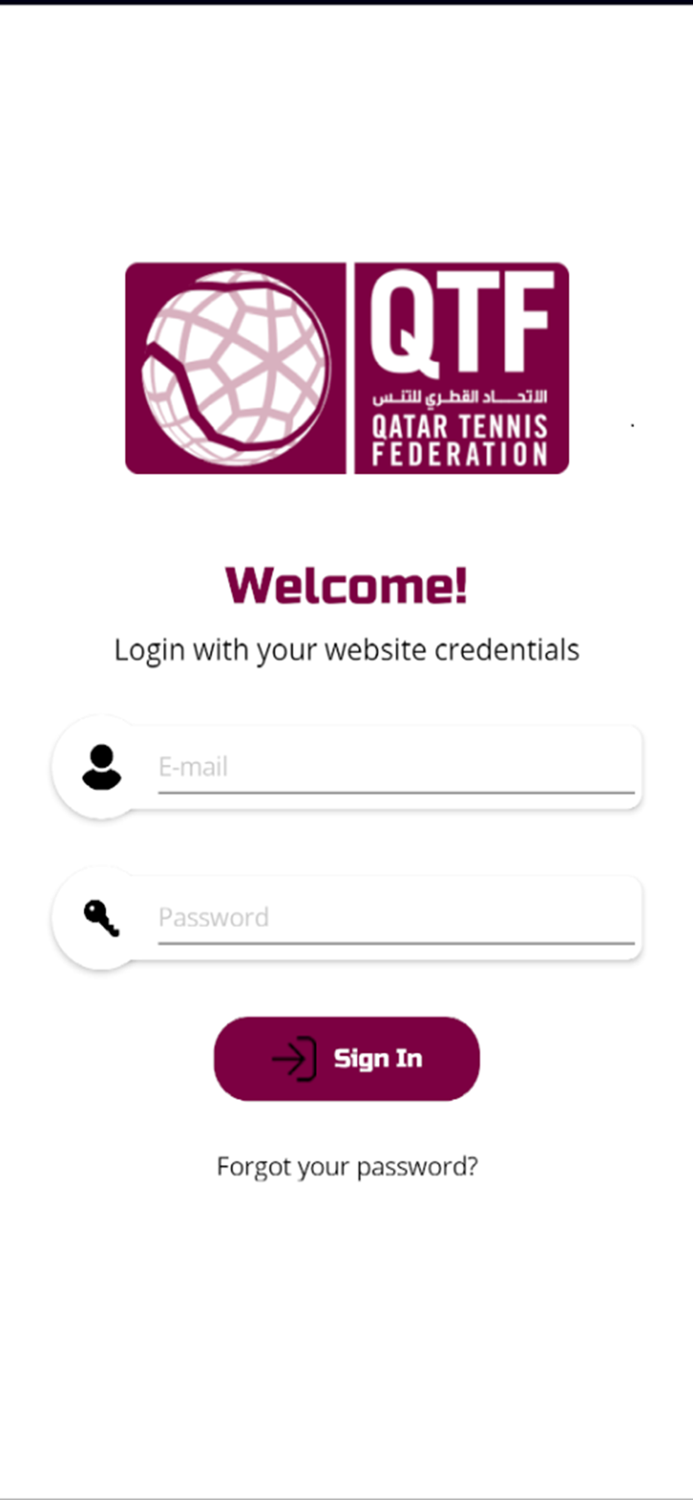
Task: Click the Sign In button label
Action: (x=378, y=1059)
